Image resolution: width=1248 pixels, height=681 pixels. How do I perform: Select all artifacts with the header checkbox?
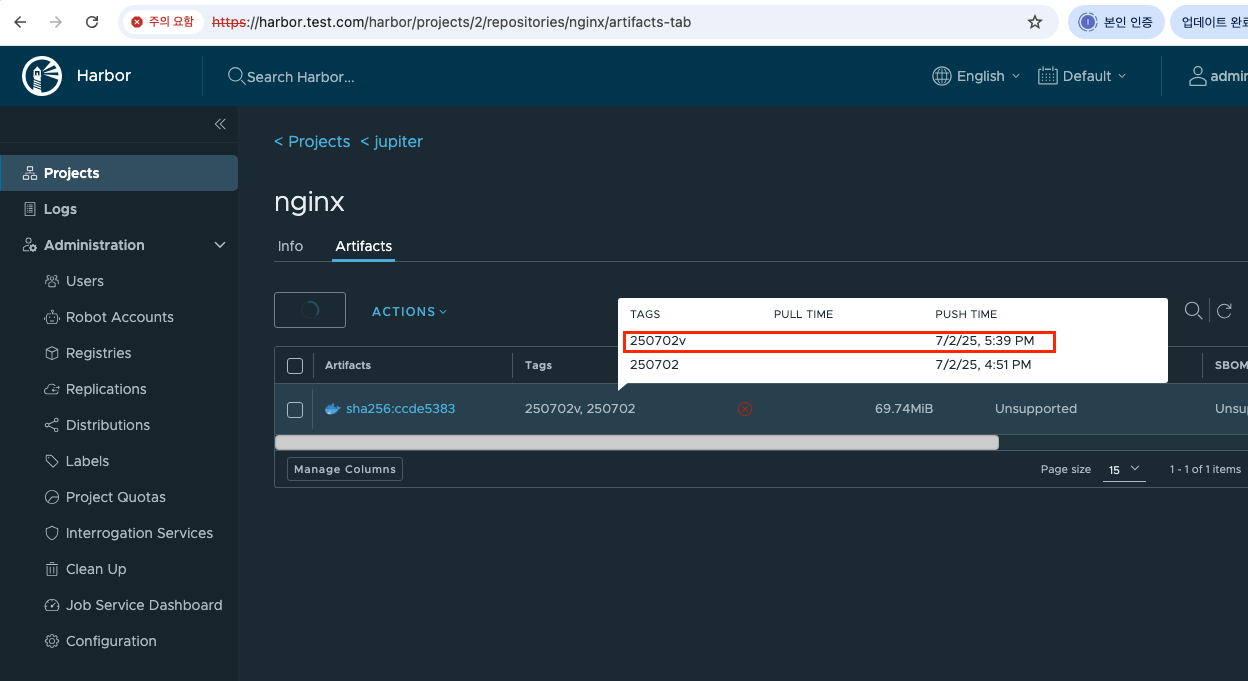pos(295,366)
